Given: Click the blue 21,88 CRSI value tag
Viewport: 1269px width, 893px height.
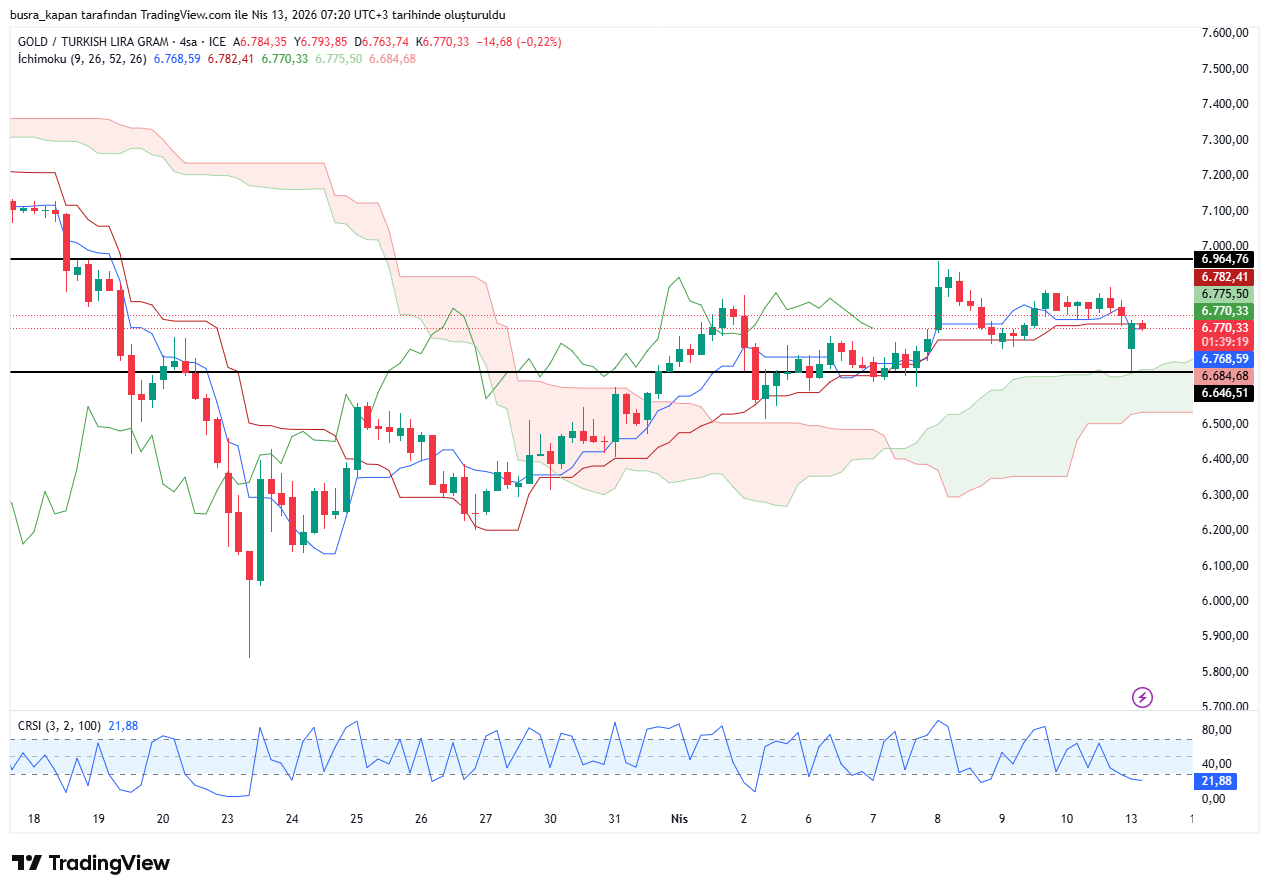Looking at the screenshot, I should click(1216, 781).
